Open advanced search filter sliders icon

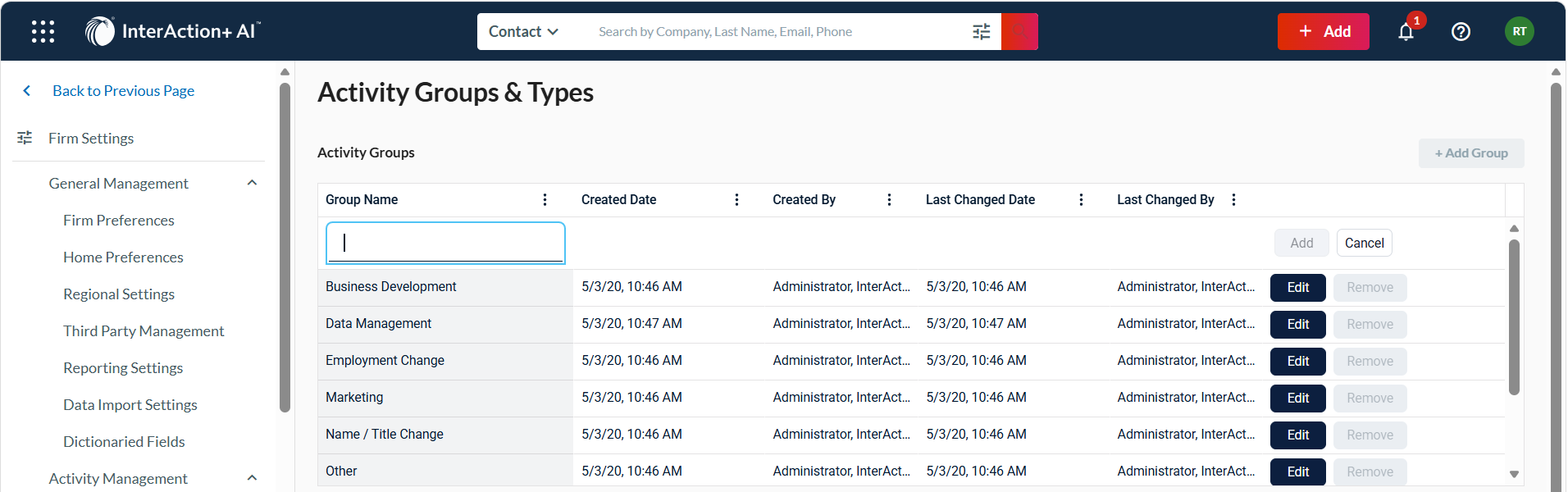point(982,31)
